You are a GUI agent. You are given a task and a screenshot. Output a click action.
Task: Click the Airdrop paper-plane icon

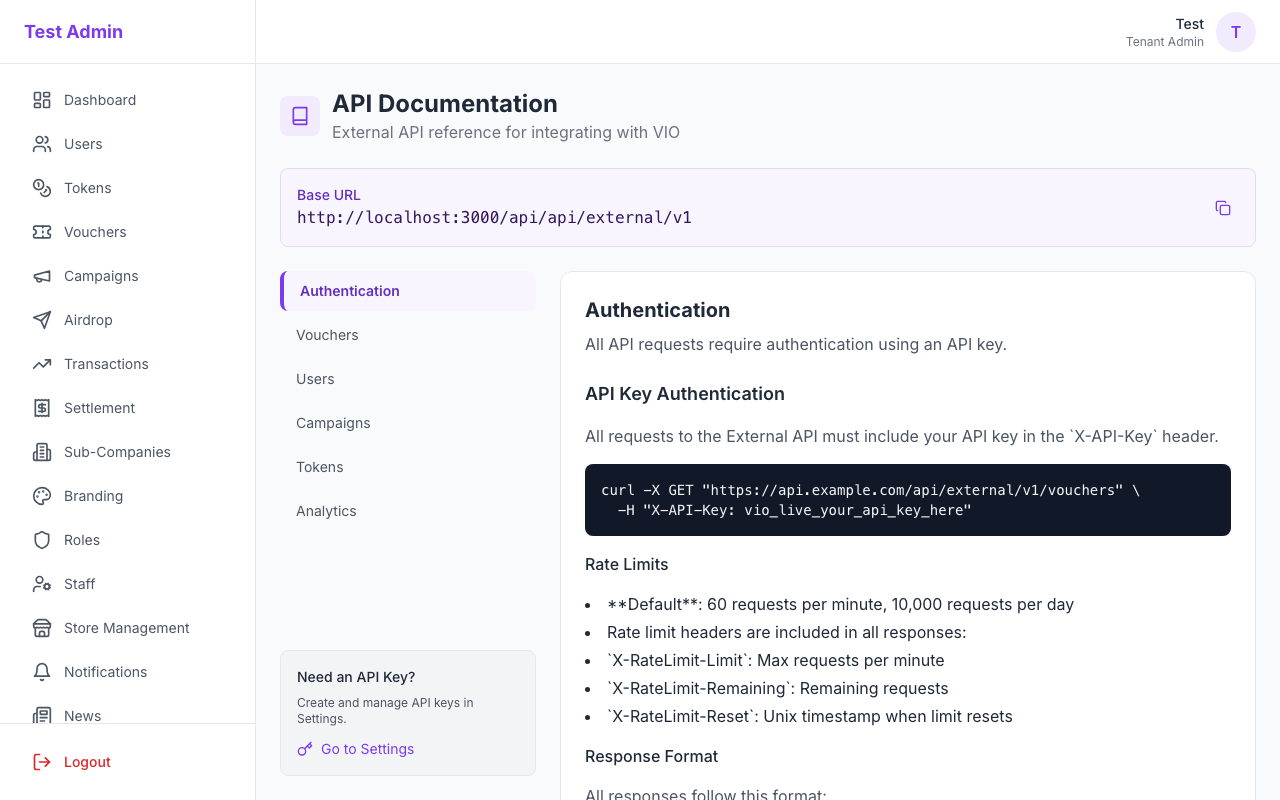[x=41, y=320]
